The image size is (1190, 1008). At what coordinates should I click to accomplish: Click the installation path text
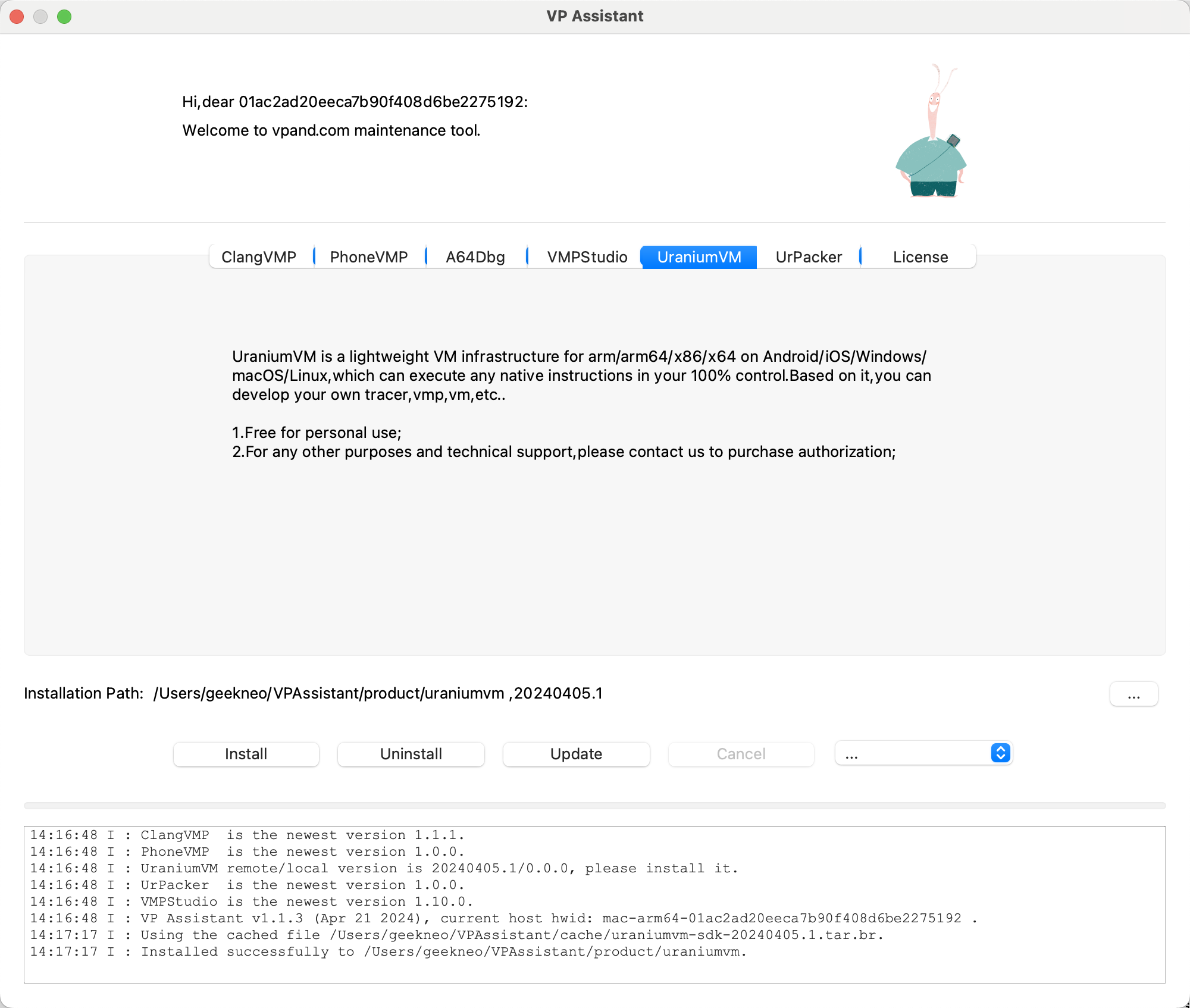(x=378, y=694)
